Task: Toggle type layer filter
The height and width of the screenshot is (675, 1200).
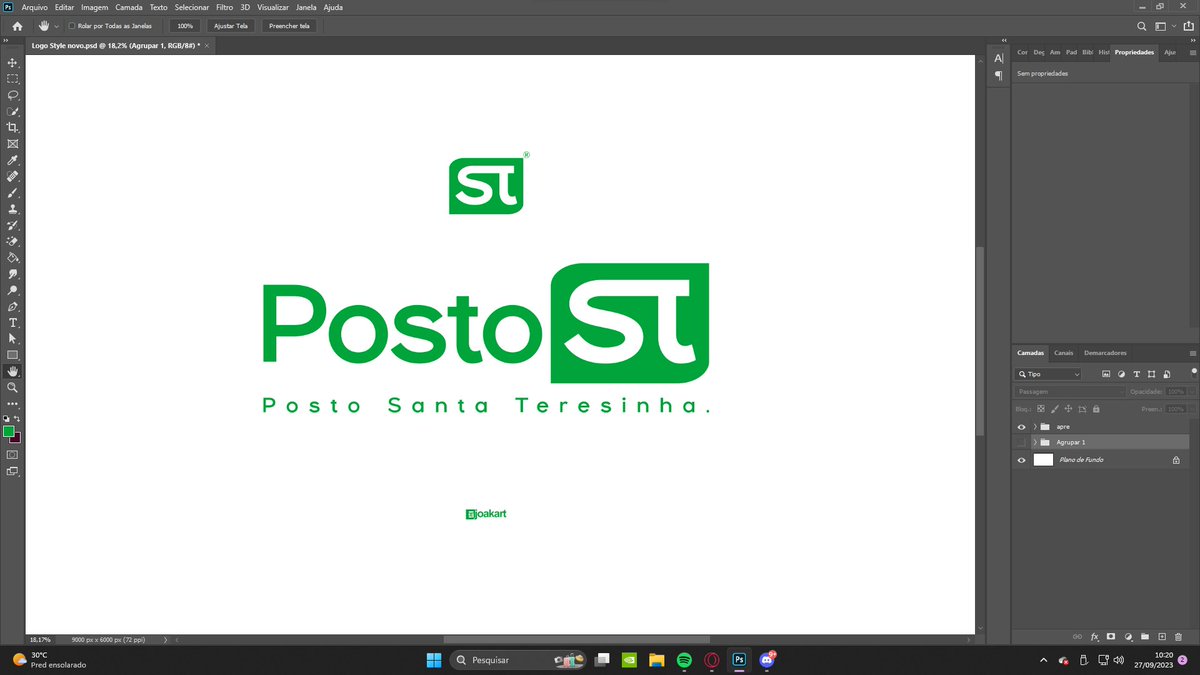Action: 1136,374
